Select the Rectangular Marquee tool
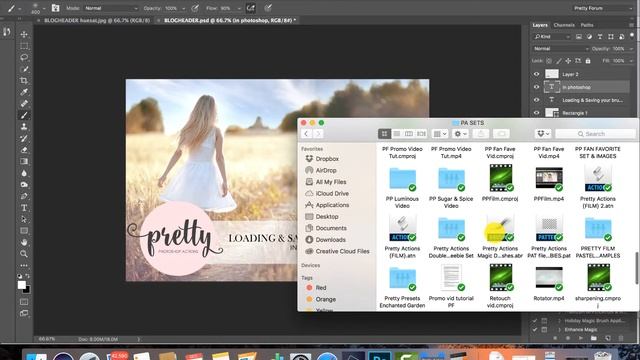Screen dimensions: 640x360 24,46
